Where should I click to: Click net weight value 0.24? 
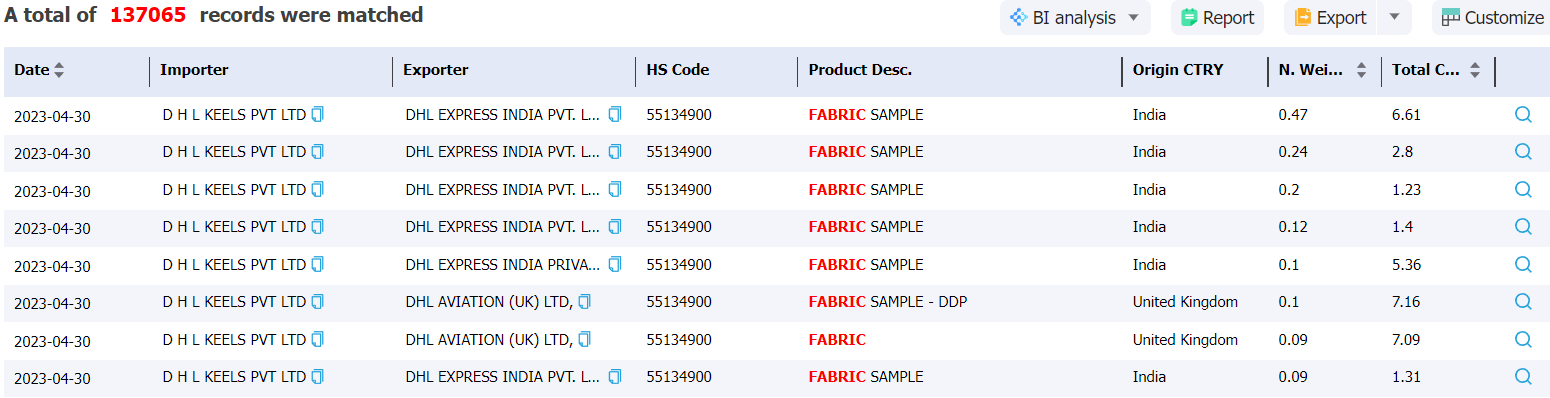tap(1292, 152)
